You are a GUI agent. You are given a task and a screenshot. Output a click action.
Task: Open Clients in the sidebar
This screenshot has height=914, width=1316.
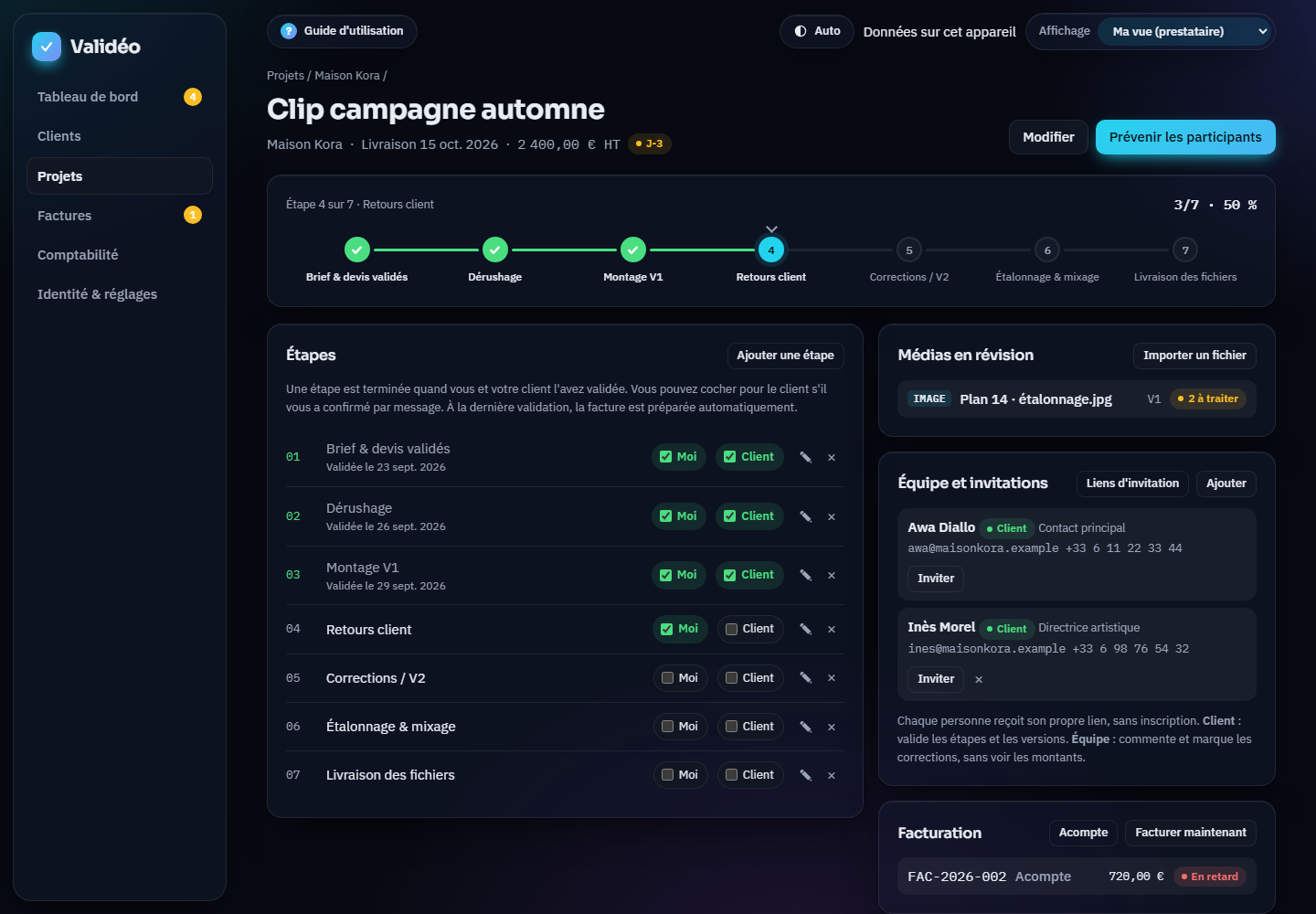point(120,136)
